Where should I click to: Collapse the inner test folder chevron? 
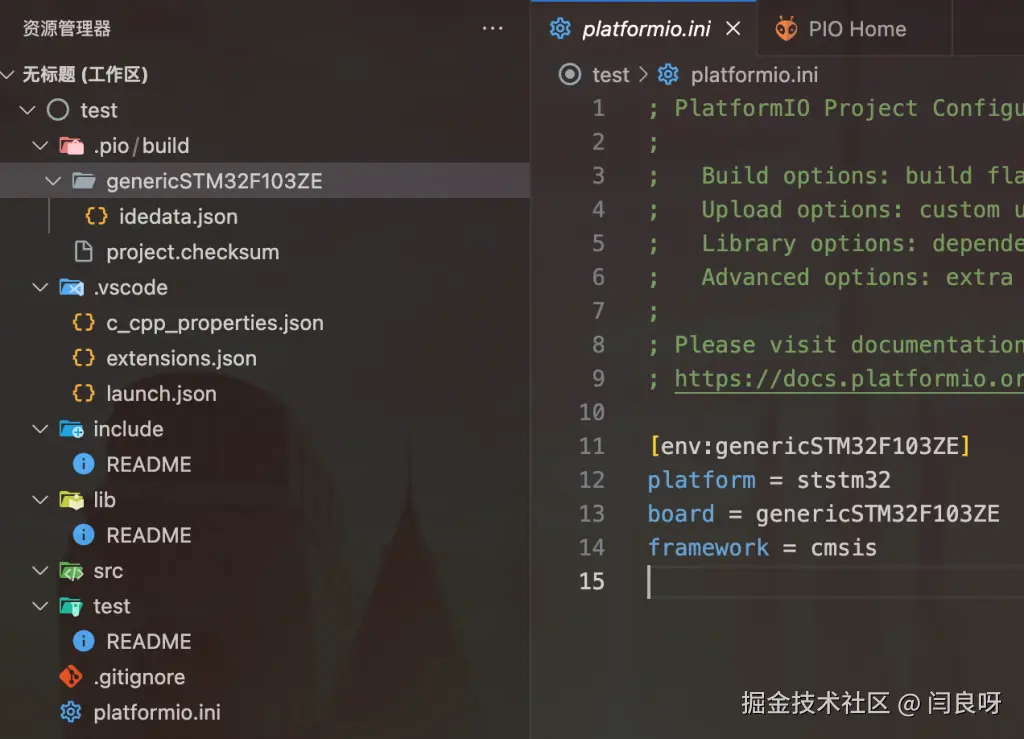[x=40, y=606]
